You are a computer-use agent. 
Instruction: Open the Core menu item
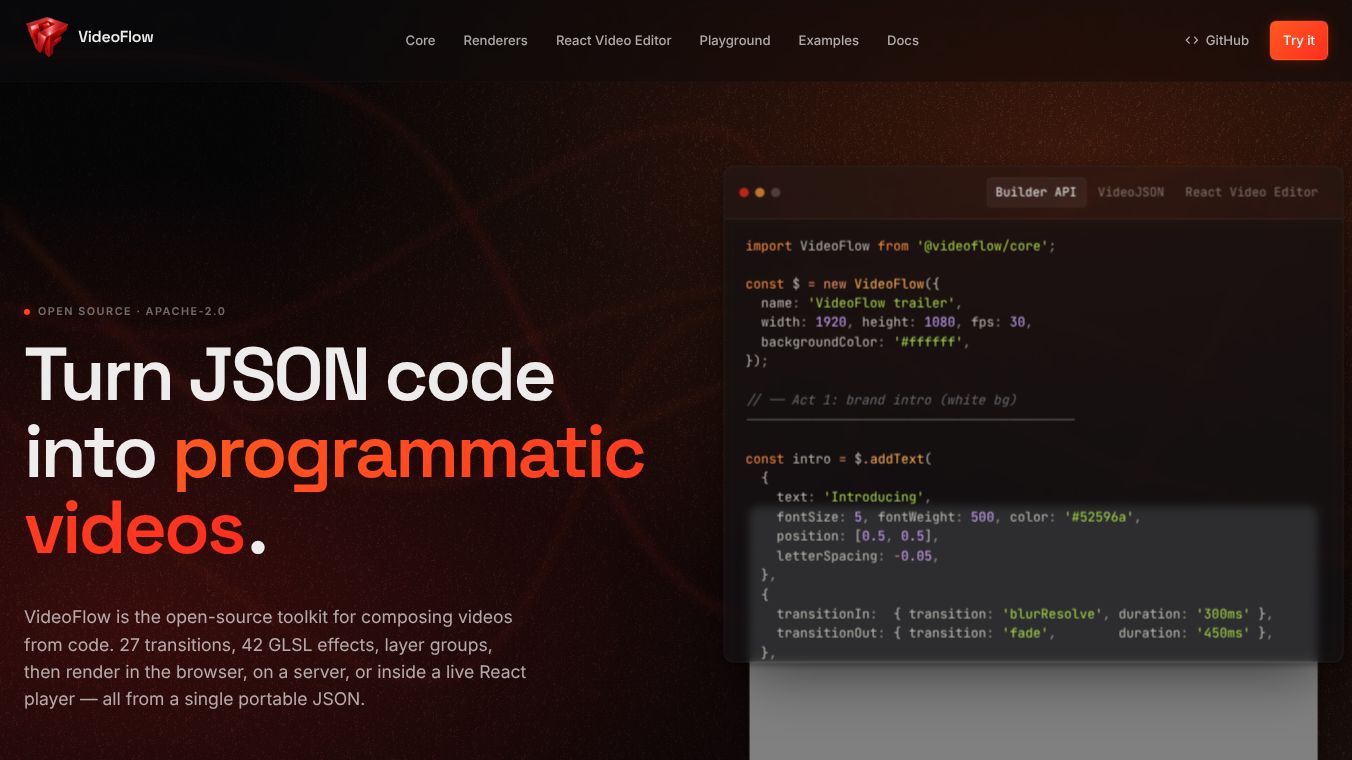[x=420, y=41]
